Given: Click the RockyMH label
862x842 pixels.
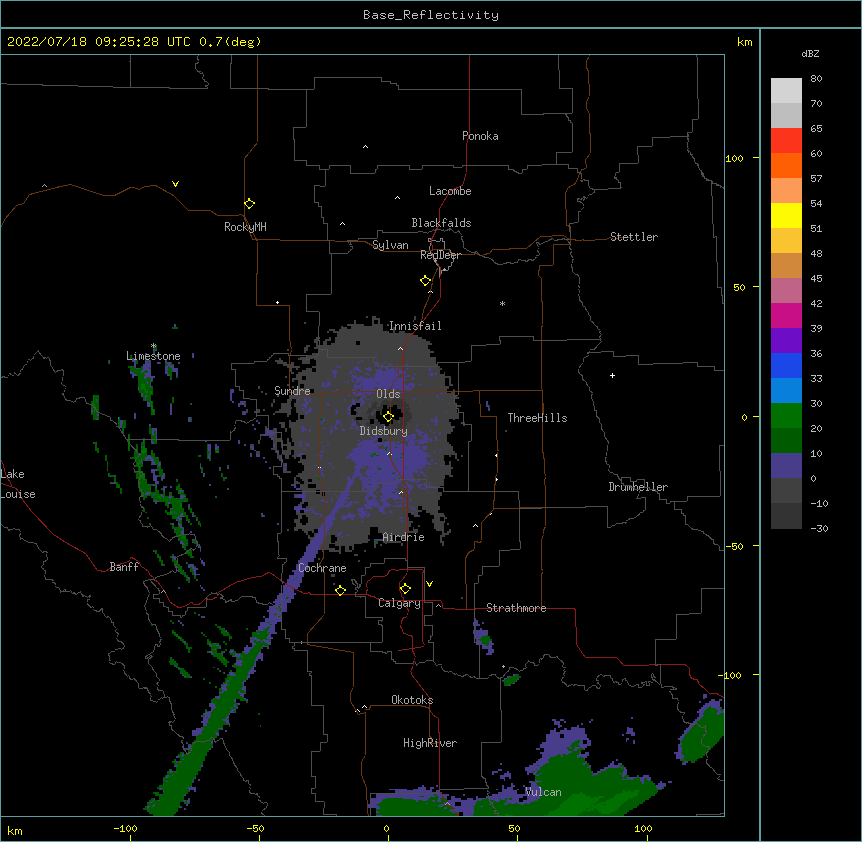Looking at the screenshot, I should click(x=245, y=227).
